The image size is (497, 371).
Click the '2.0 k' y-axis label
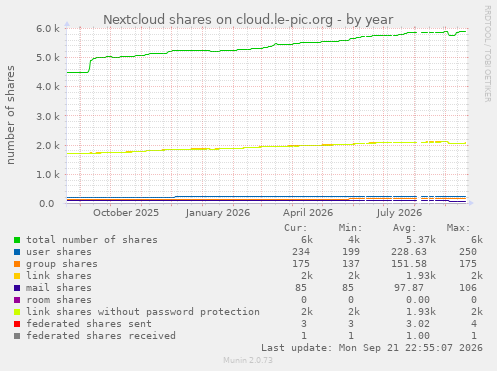tap(48, 145)
